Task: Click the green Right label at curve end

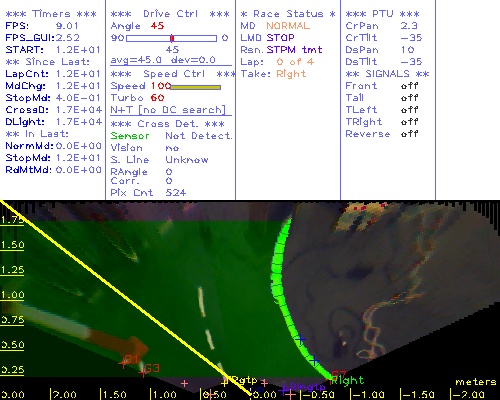Action: tap(347, 380)
